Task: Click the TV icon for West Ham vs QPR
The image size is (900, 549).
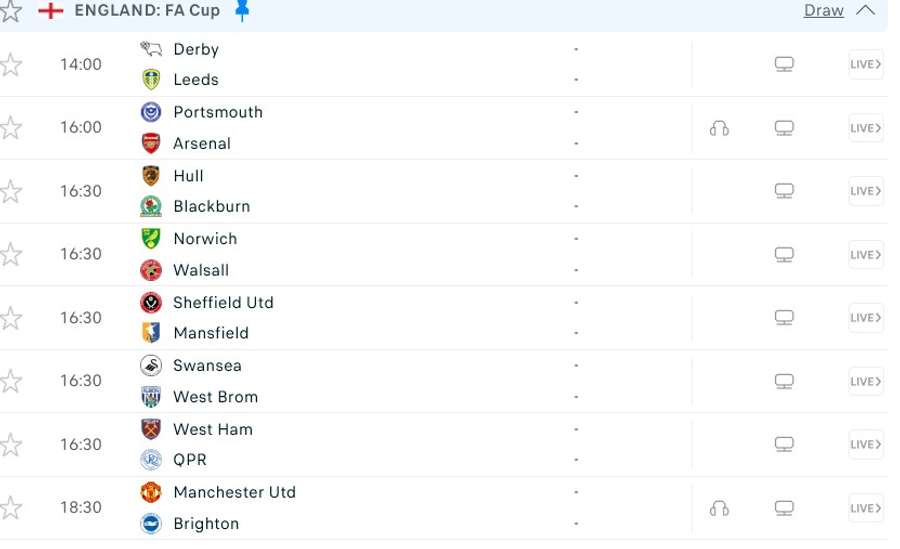Action: (784, 444)
